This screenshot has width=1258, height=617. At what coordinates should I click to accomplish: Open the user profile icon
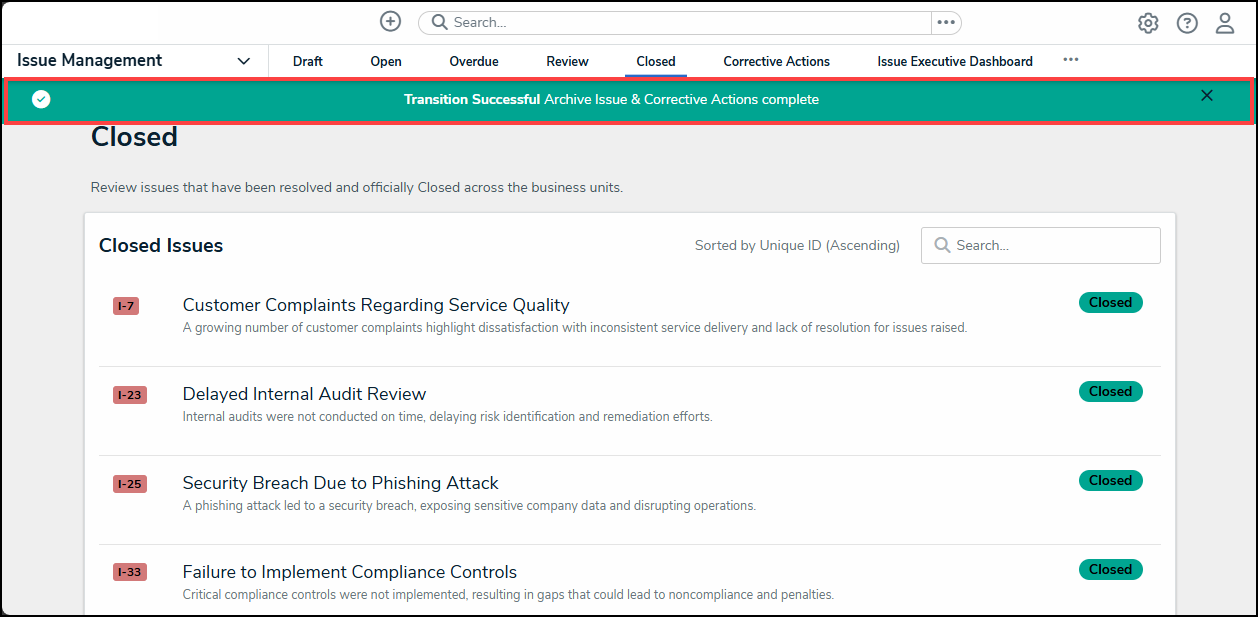[1225, 23]
